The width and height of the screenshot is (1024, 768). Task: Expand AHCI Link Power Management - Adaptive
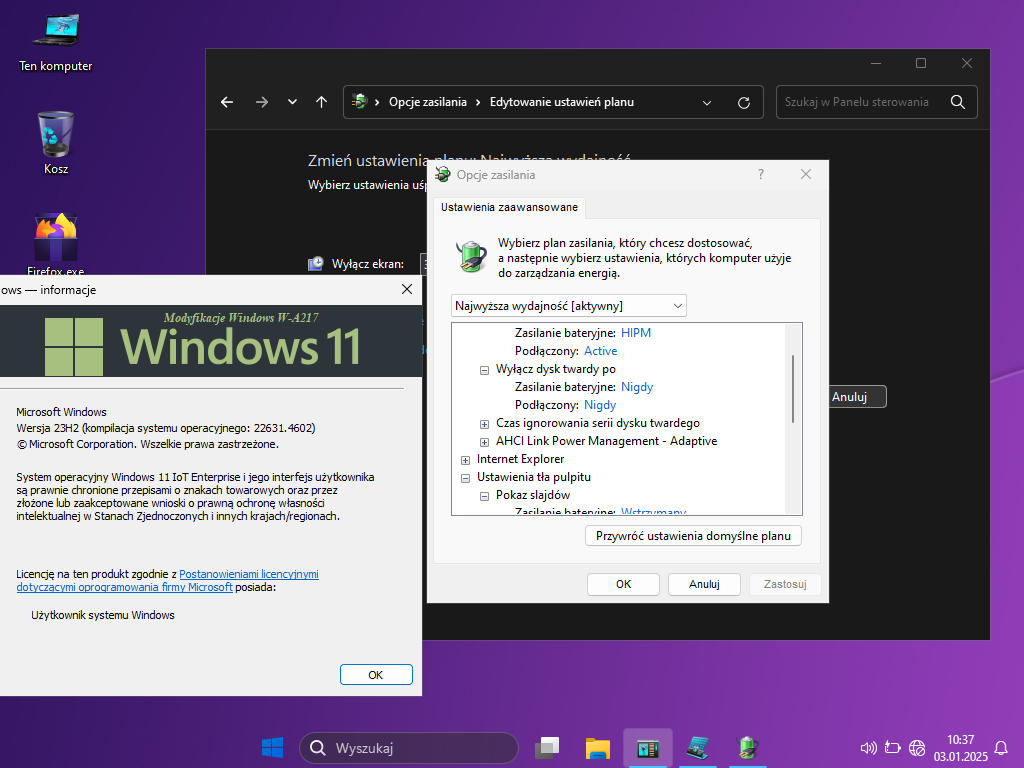[x=485, y=441]
